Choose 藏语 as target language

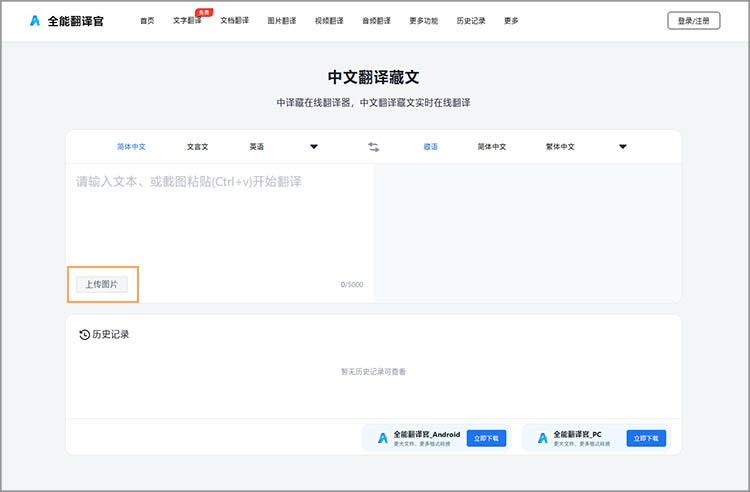coord(431,147)
